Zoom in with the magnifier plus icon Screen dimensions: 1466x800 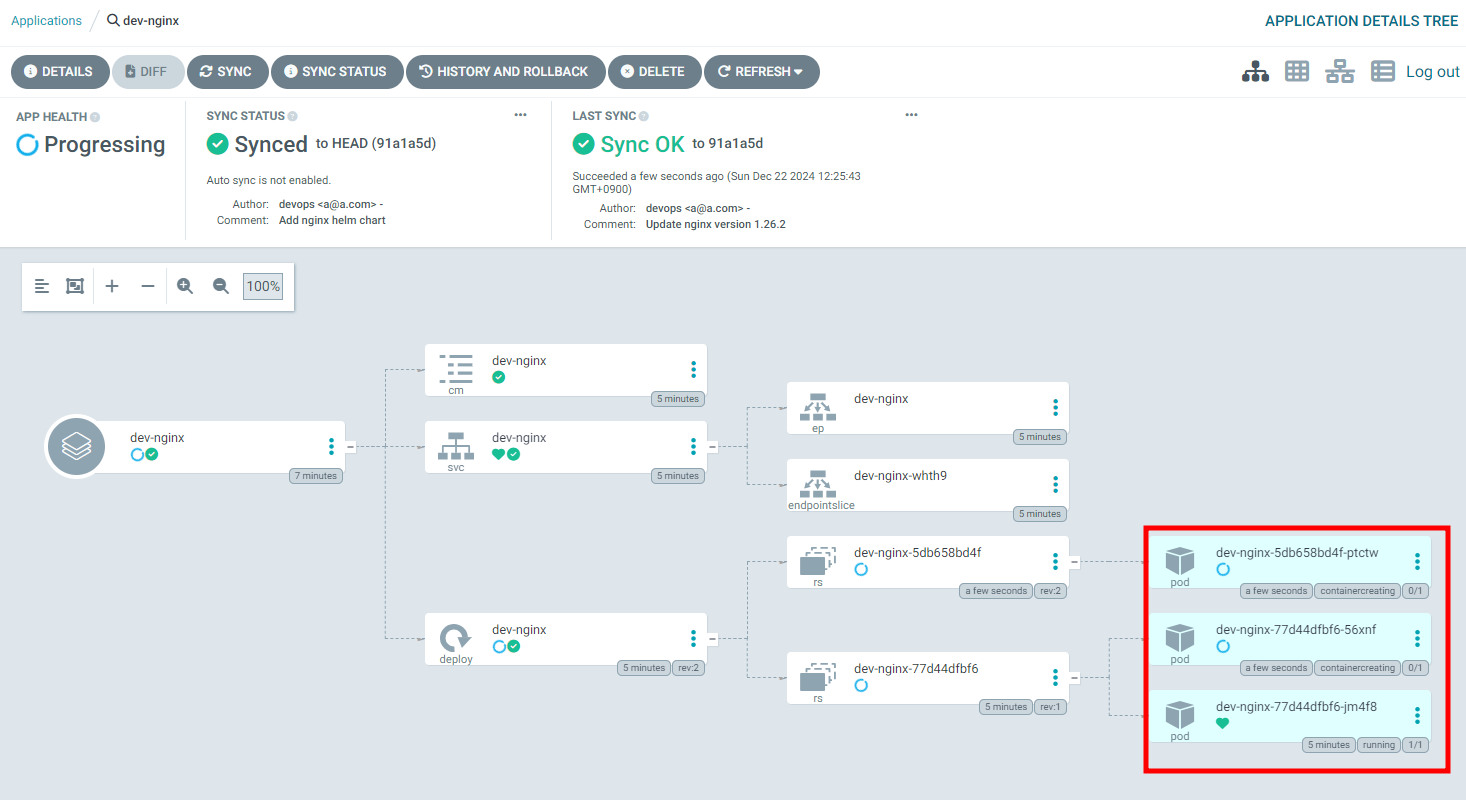185,286
